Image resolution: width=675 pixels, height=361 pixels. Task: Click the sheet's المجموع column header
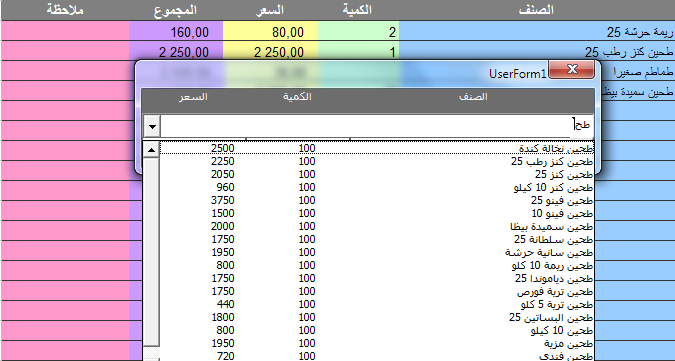(x=175, y=10)
